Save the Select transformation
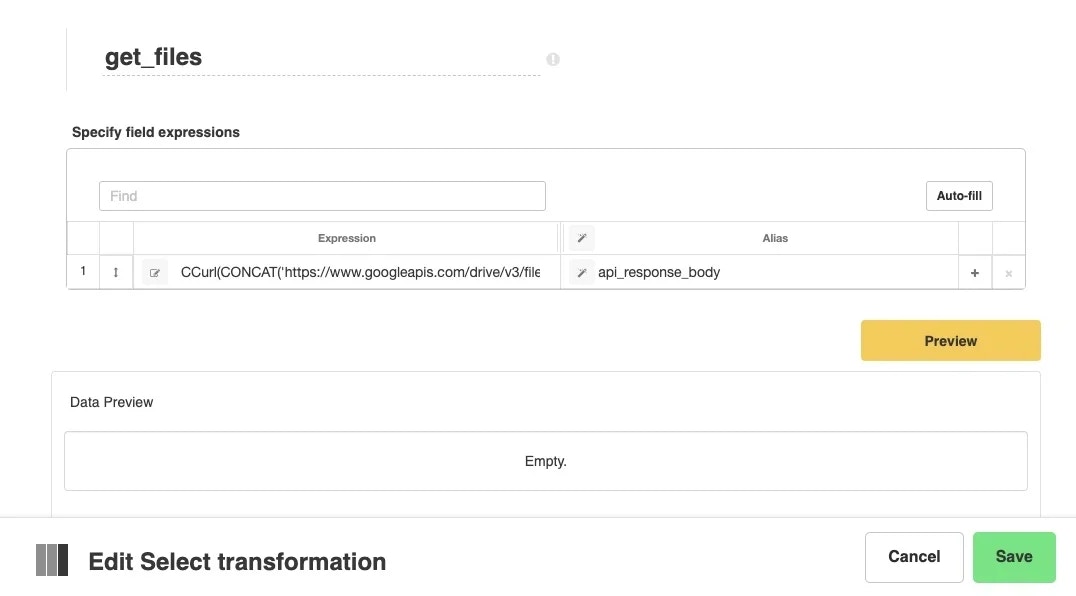The width and height of the screenshot is (1076, 596). (x=1014, y=556)
